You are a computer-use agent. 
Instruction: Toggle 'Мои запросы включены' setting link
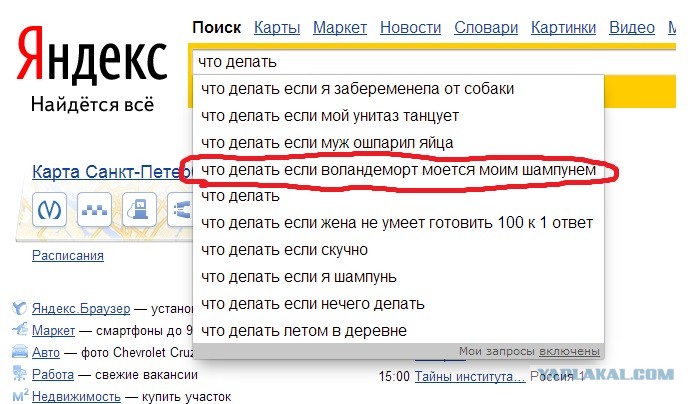pos(570,351)
